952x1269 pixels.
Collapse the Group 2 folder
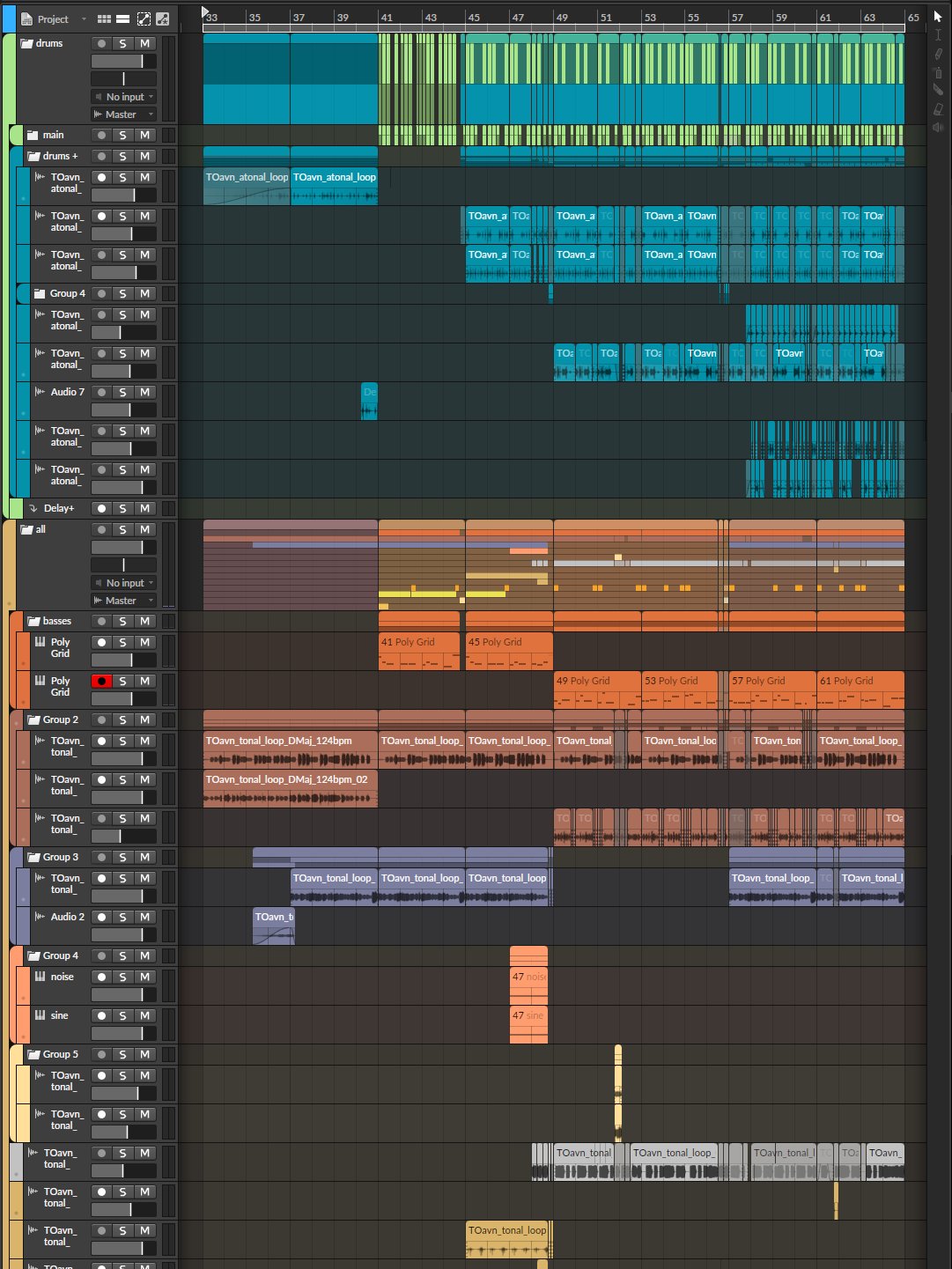33,719
